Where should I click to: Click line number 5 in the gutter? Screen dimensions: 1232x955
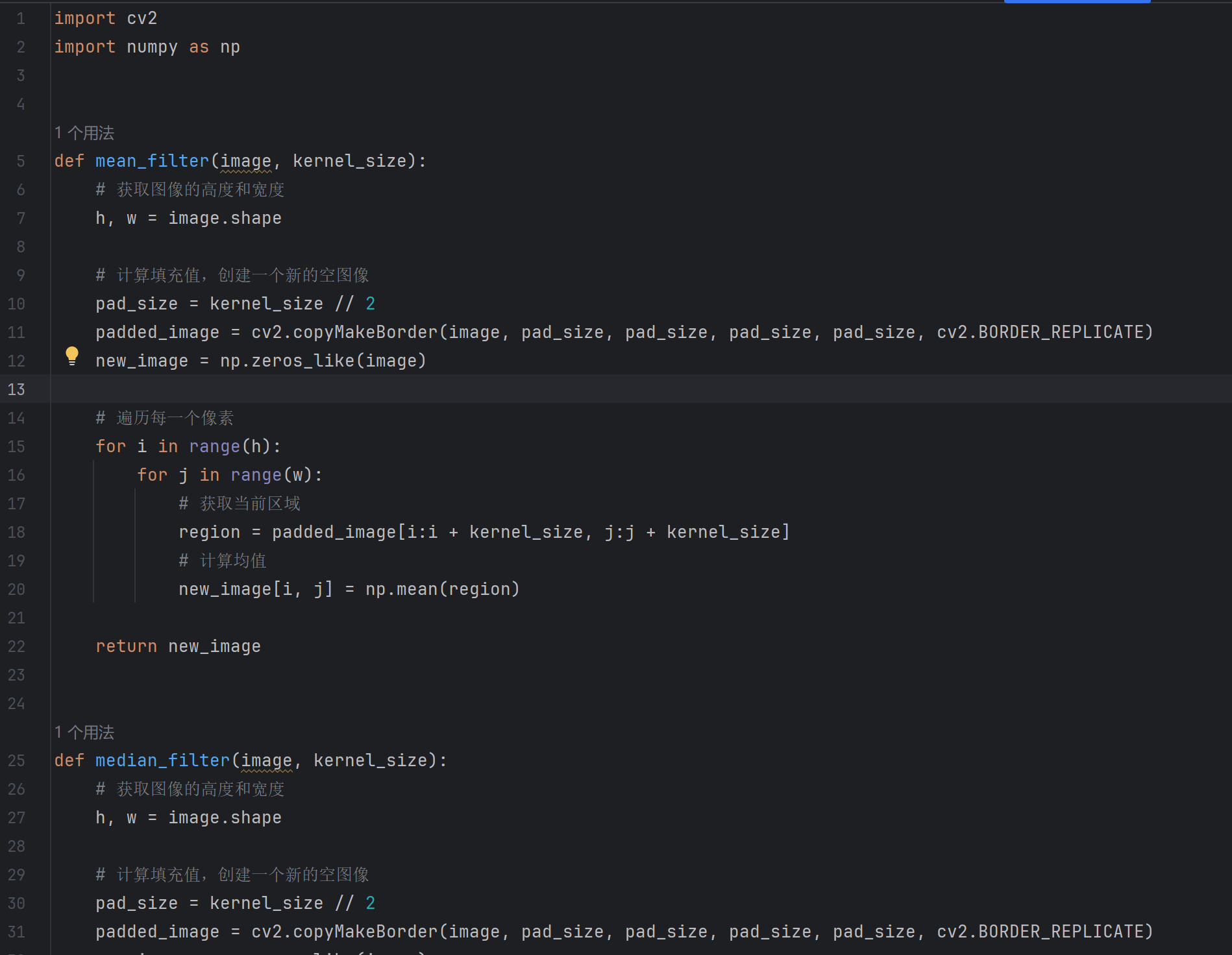coord(21,161)
